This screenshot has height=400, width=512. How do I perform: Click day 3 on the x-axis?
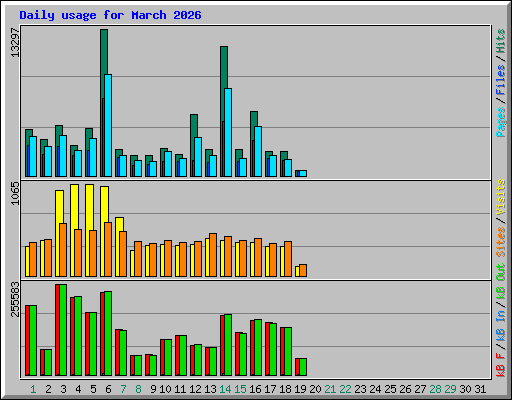(x=63, y=389)
